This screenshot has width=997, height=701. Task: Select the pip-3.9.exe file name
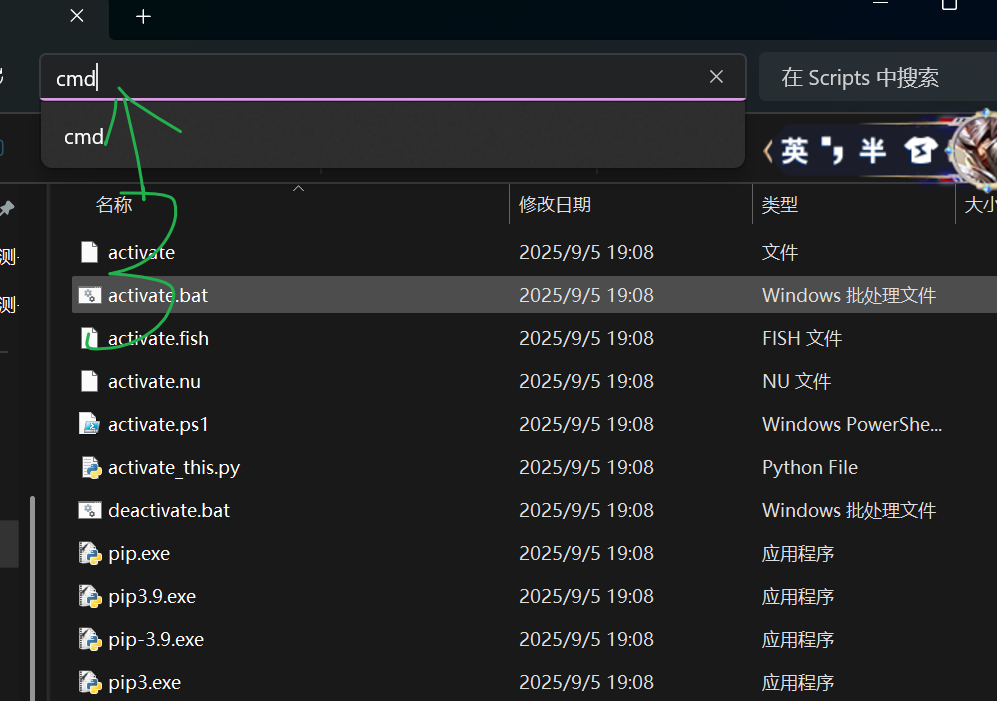pyautogui.click(x=156, y=639)
